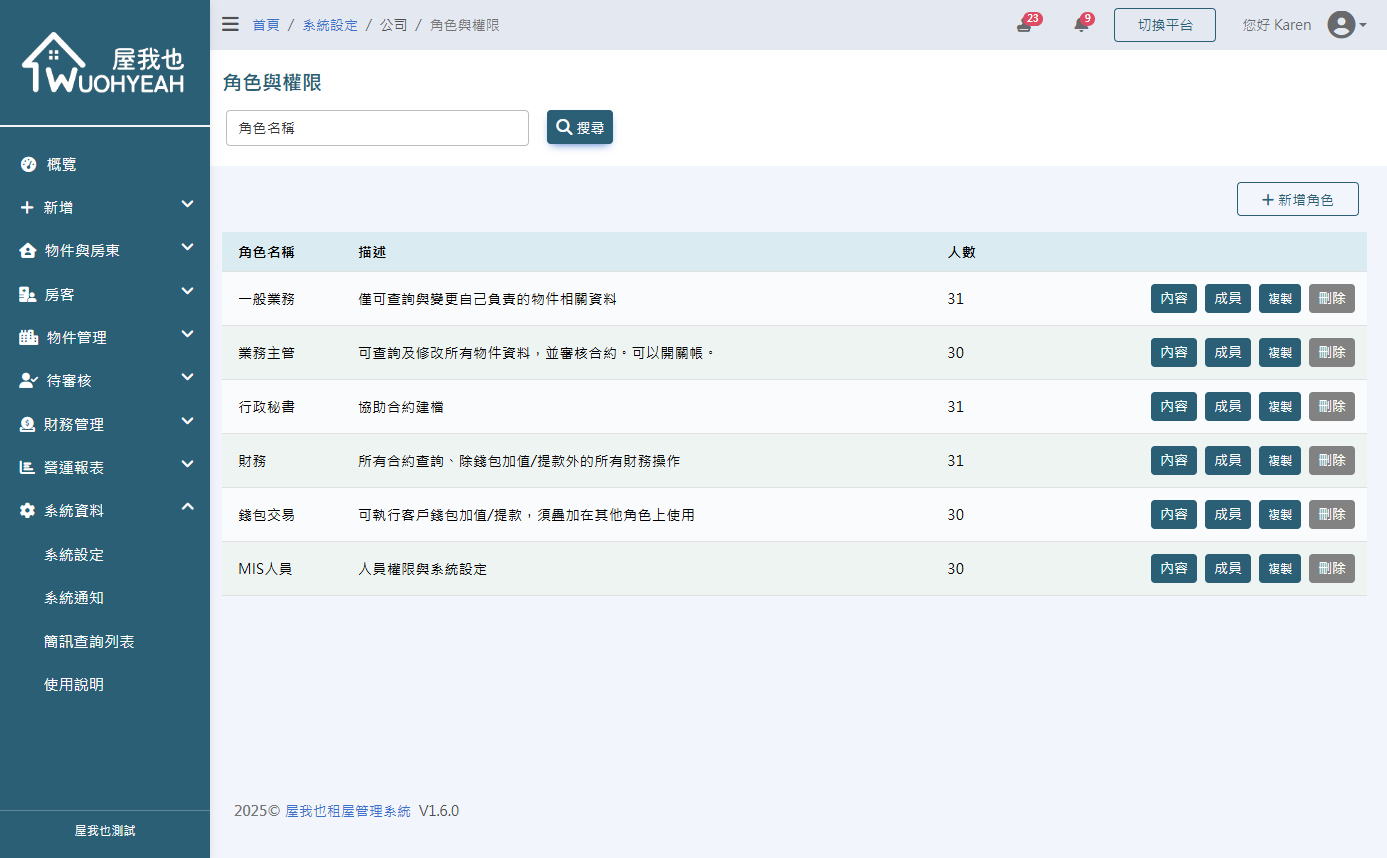Click the gear icon beside 系統資料
The width and height of the screenshot is (1387, 858).
[27, 510]
